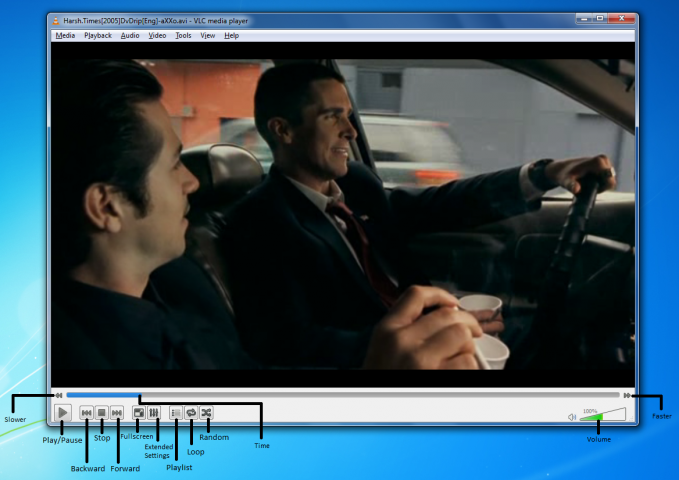Enable Random shuffle playback
The image size is (679, 480).
[207, 413]
